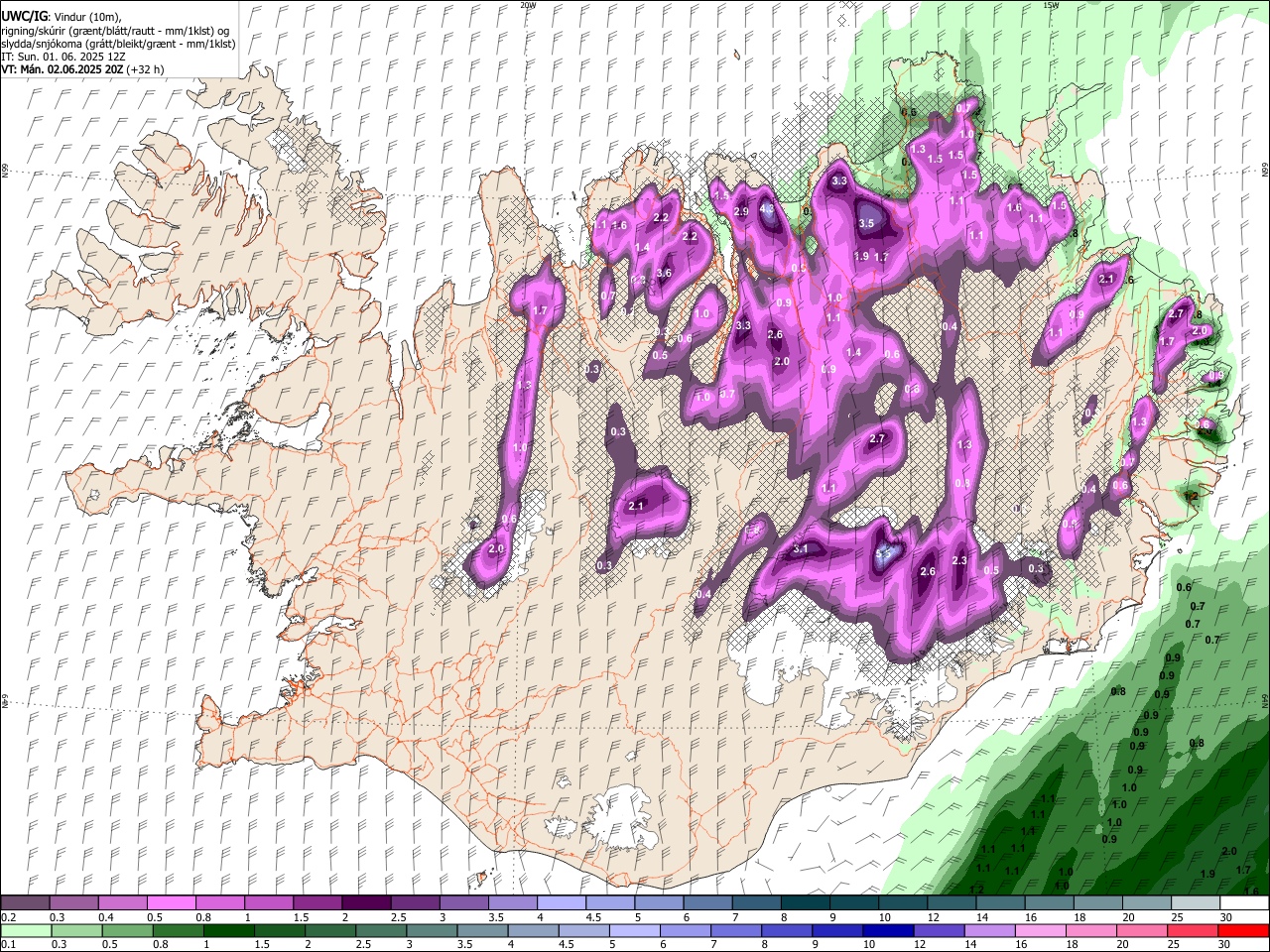Click the '20W' longitude label
This screenshot has height=952, width=1270.
(528, 5)
